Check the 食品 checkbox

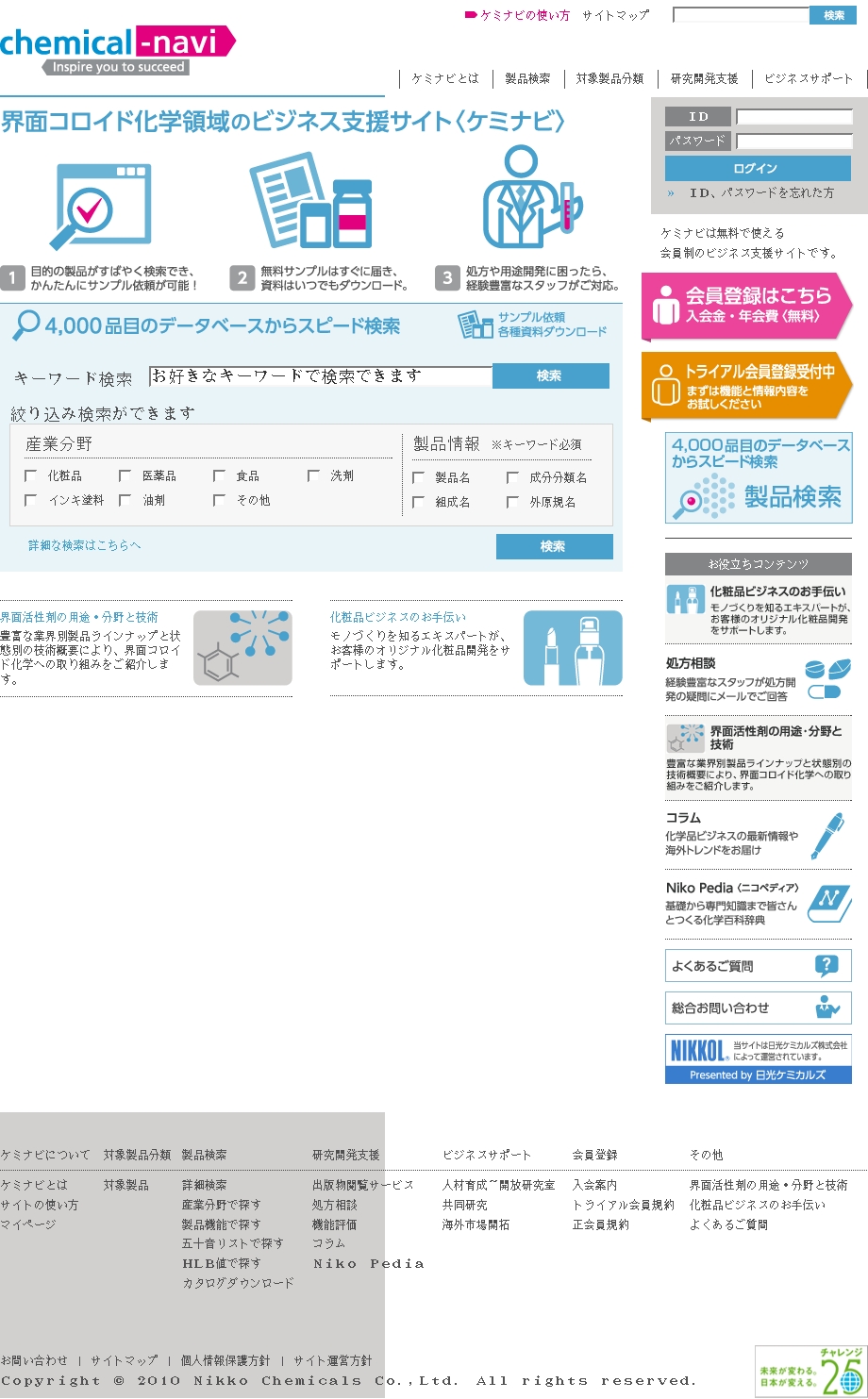click(x=220, y=475)
